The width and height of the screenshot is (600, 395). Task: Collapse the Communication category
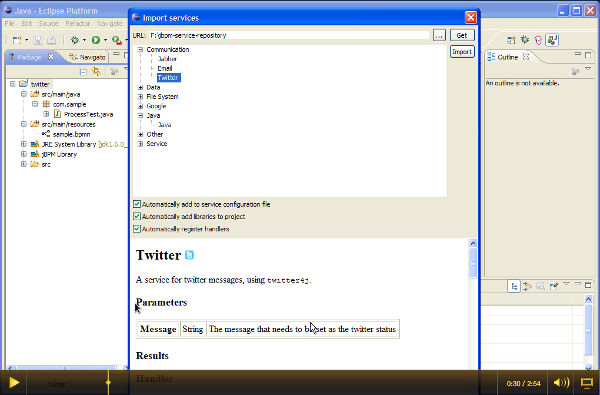[140, 49]
